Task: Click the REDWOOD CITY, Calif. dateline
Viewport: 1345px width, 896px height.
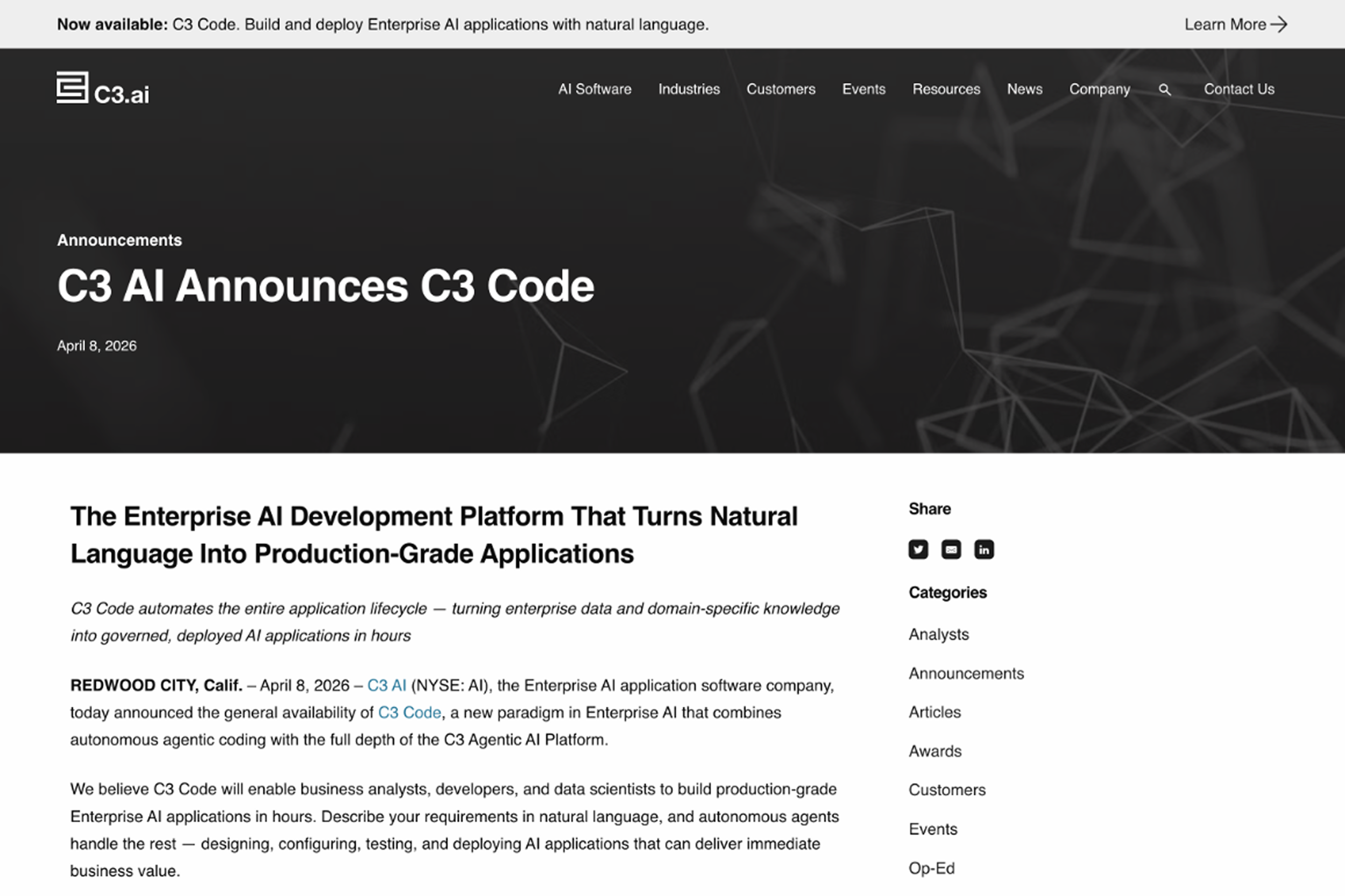Action: [156, 685]
